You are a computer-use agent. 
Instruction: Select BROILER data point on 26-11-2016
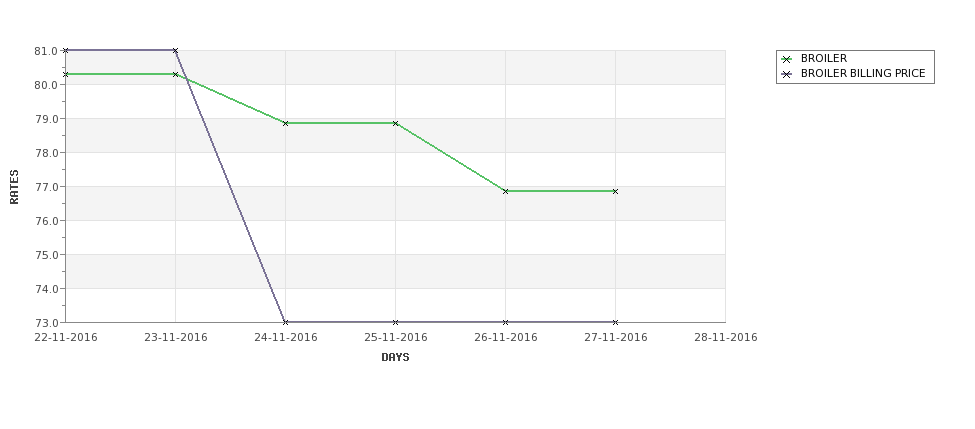(x=506, y=191)
